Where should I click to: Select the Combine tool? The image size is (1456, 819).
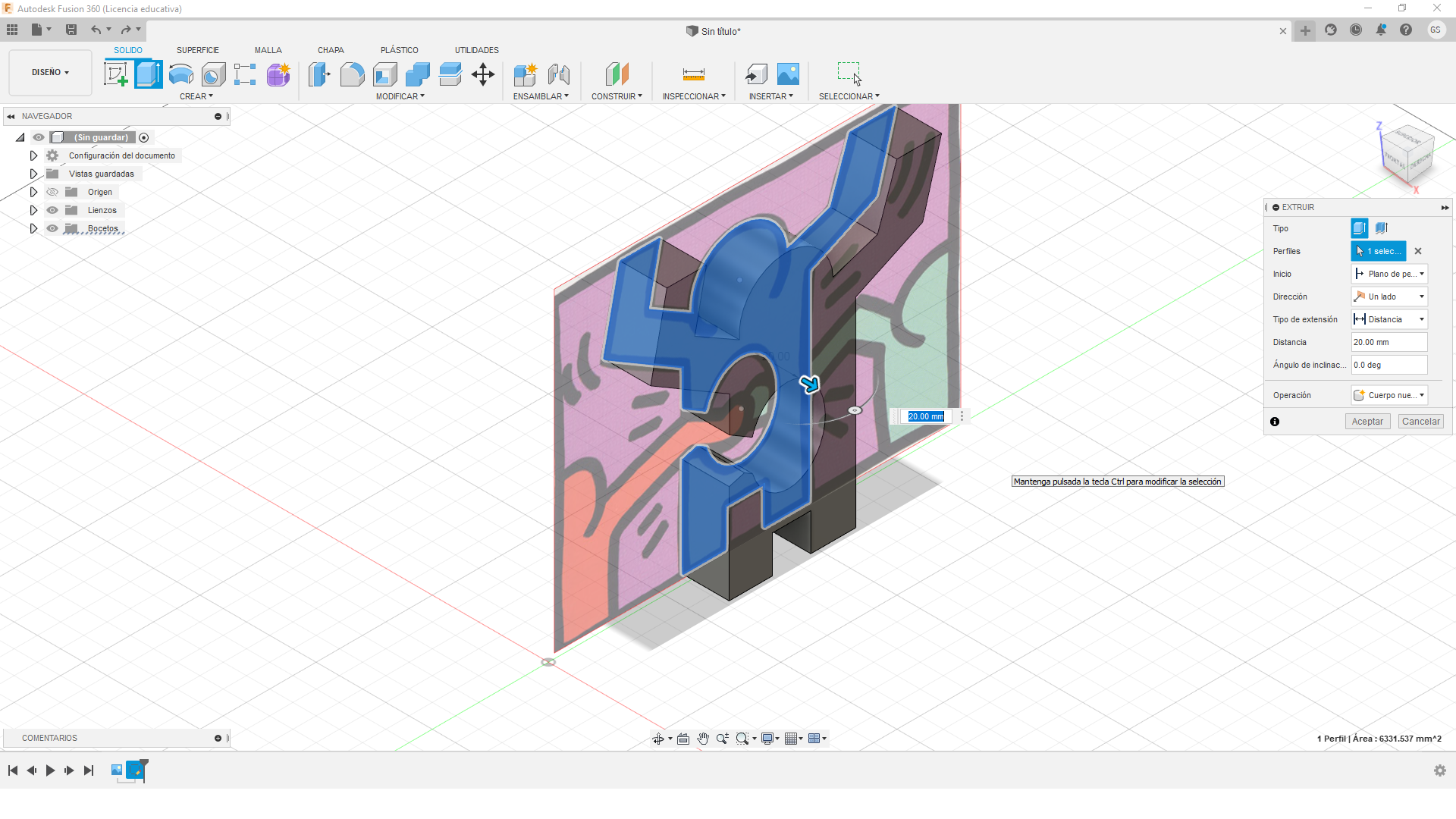tap(418, 74)
